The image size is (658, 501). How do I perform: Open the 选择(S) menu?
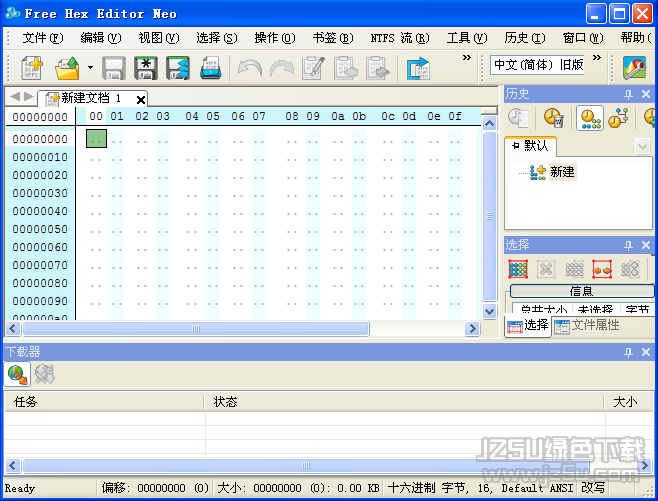point(217,38)
